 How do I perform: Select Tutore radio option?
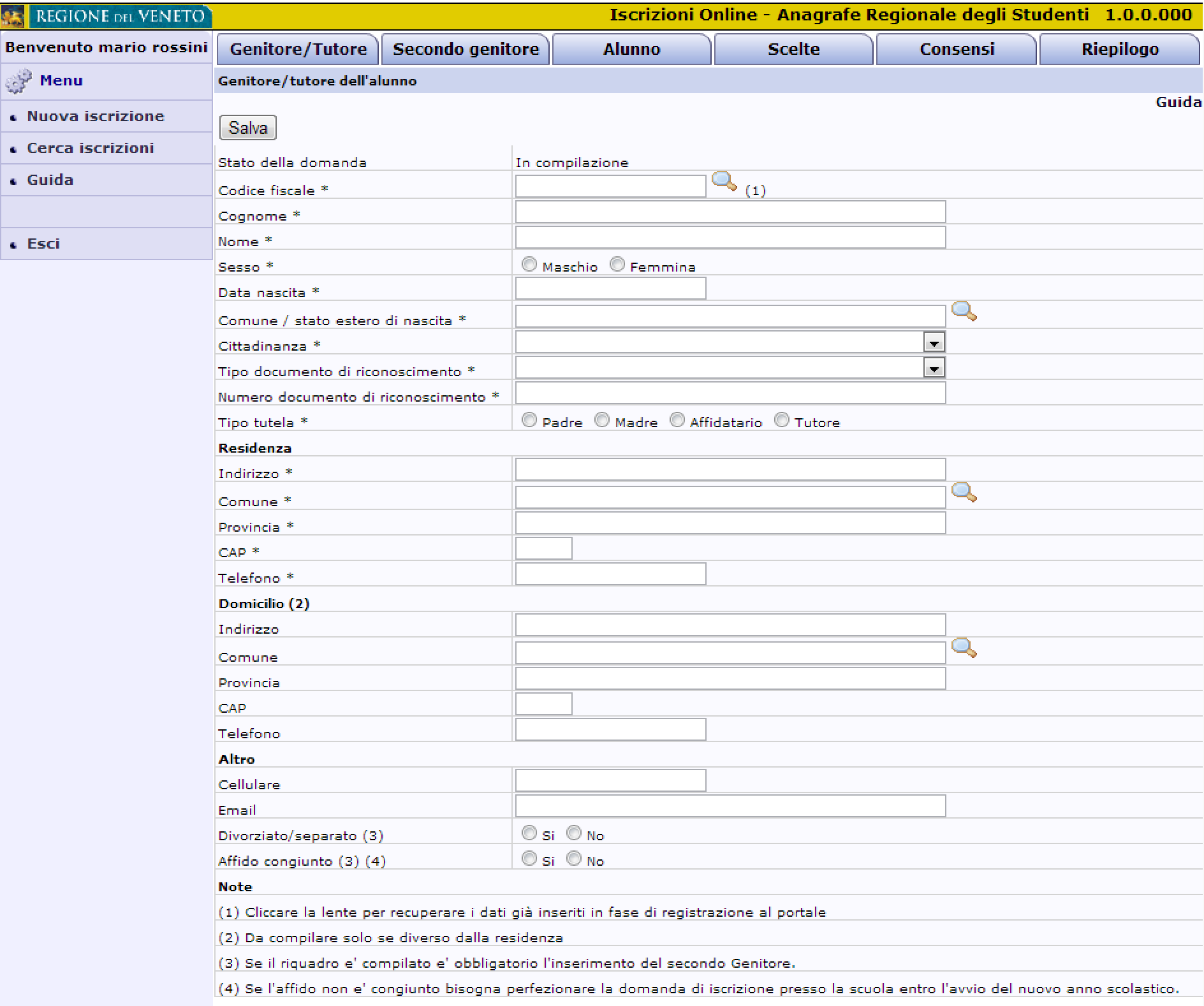pos(781,420)
